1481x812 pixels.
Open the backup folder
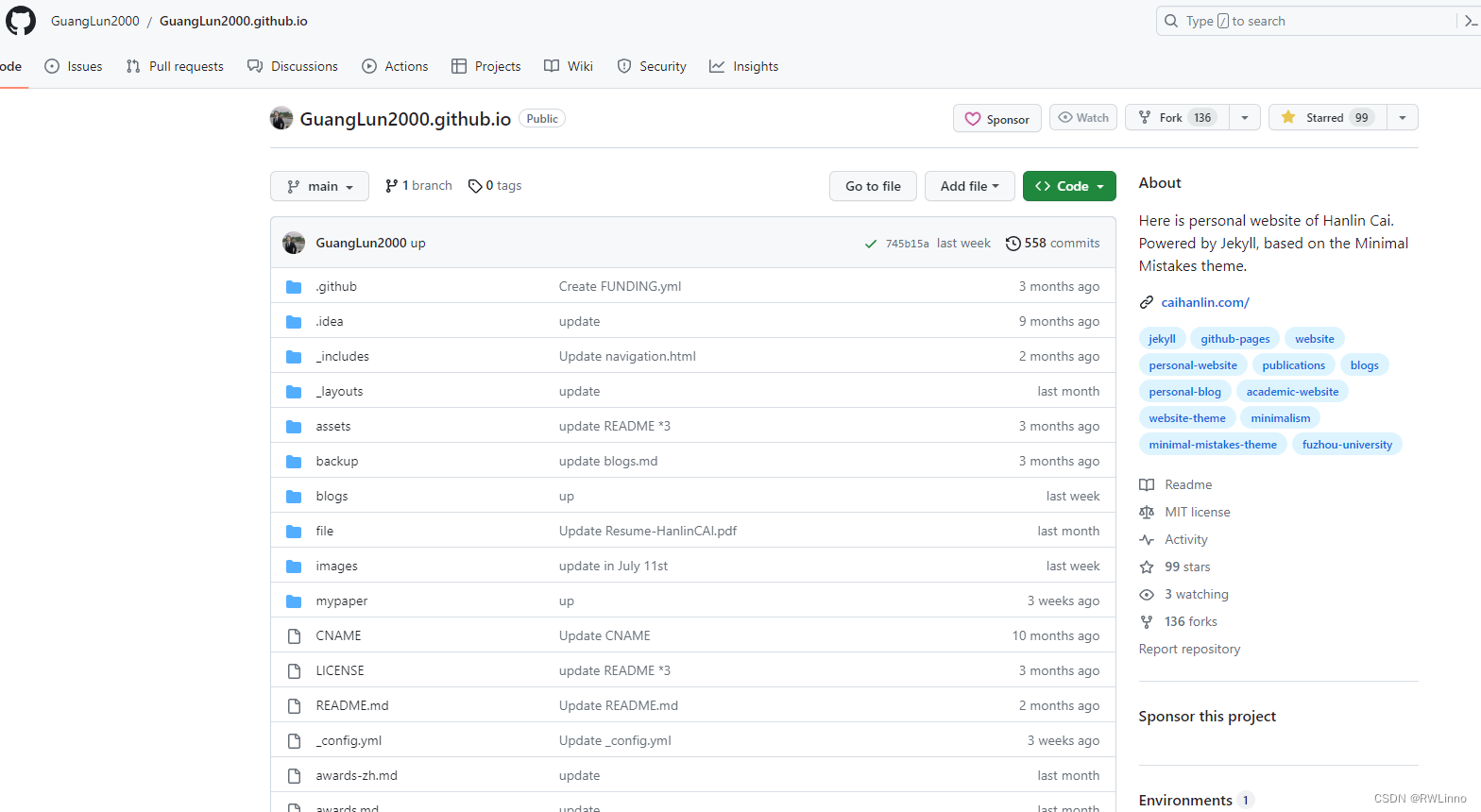(x=337, y=461)
